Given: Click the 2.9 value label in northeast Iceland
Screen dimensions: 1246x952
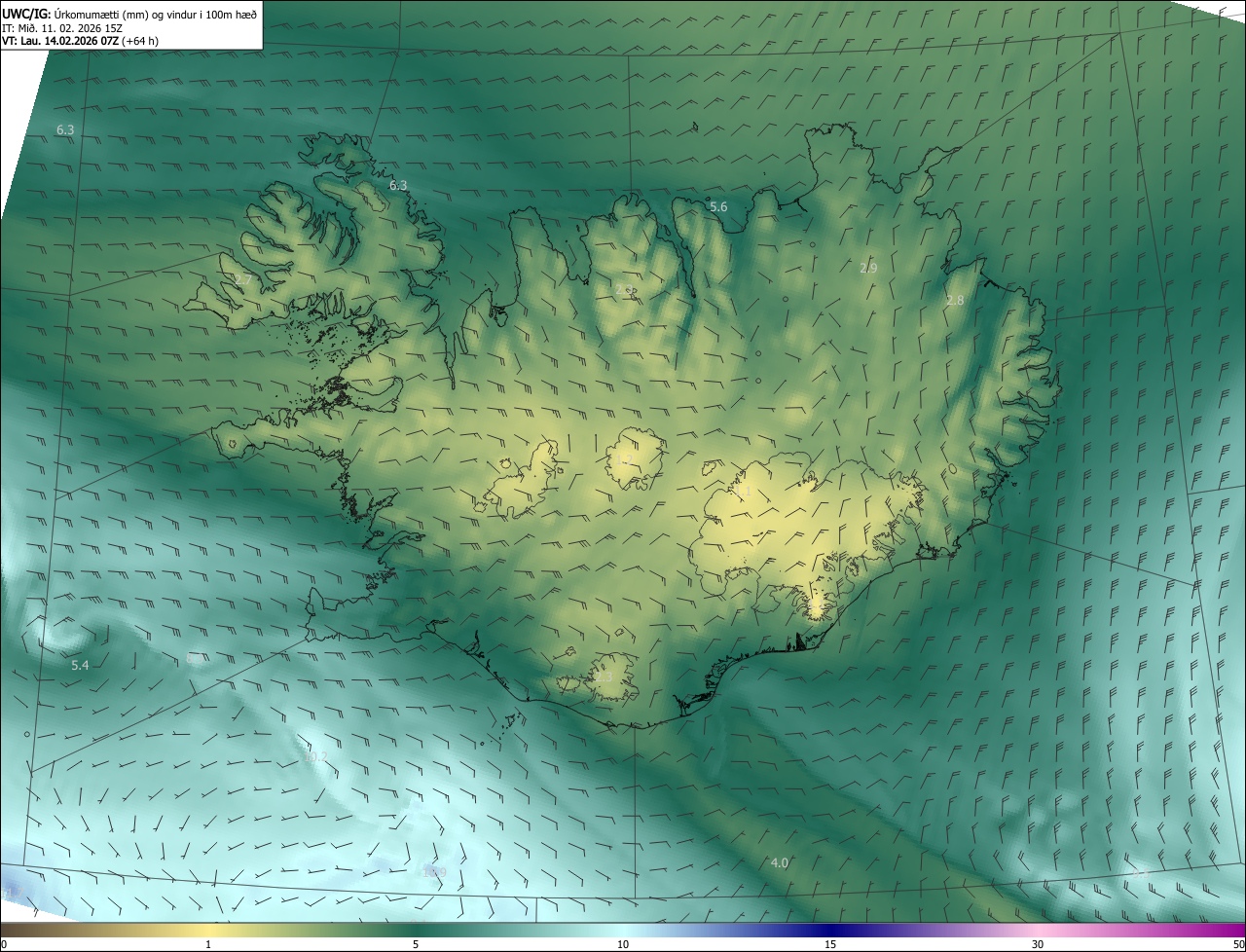Looking at the screenshot, I should click(x=868, y=268).
